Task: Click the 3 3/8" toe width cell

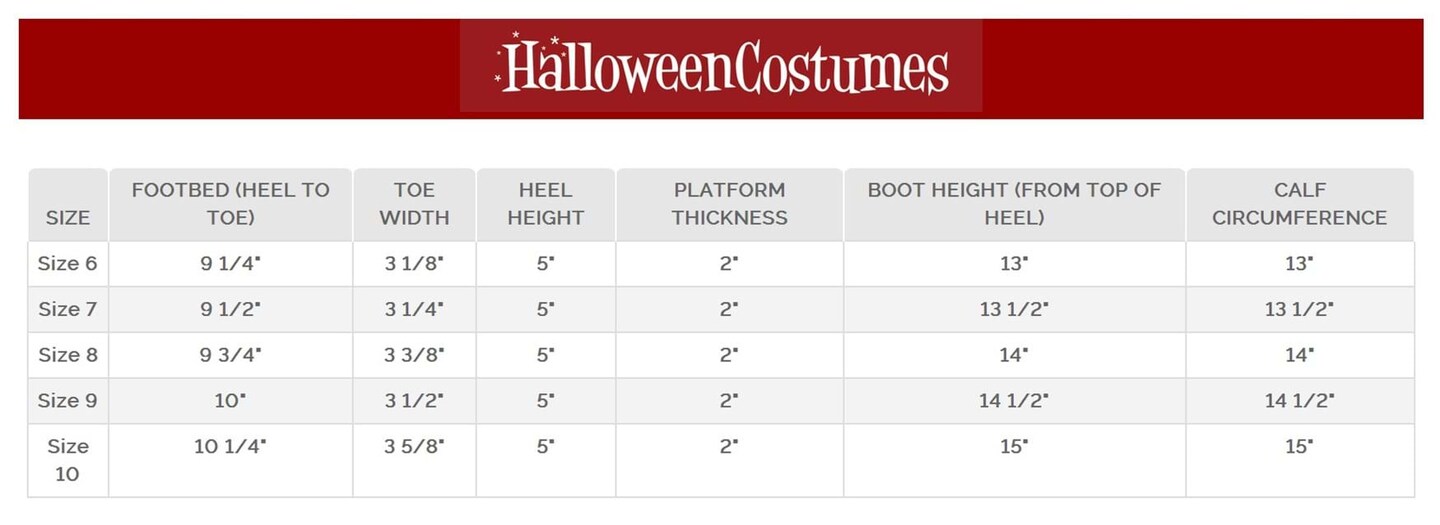Action: coord(414,355)
